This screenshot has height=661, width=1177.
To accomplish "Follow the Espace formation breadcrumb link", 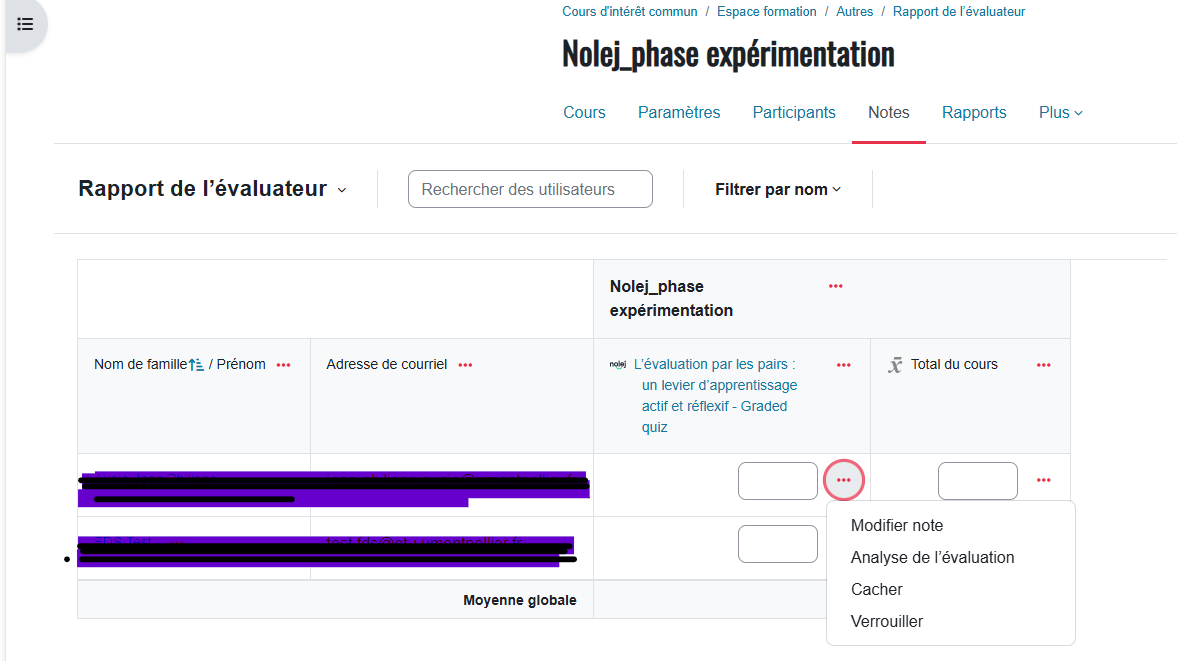I will click(x=766, y=12).
